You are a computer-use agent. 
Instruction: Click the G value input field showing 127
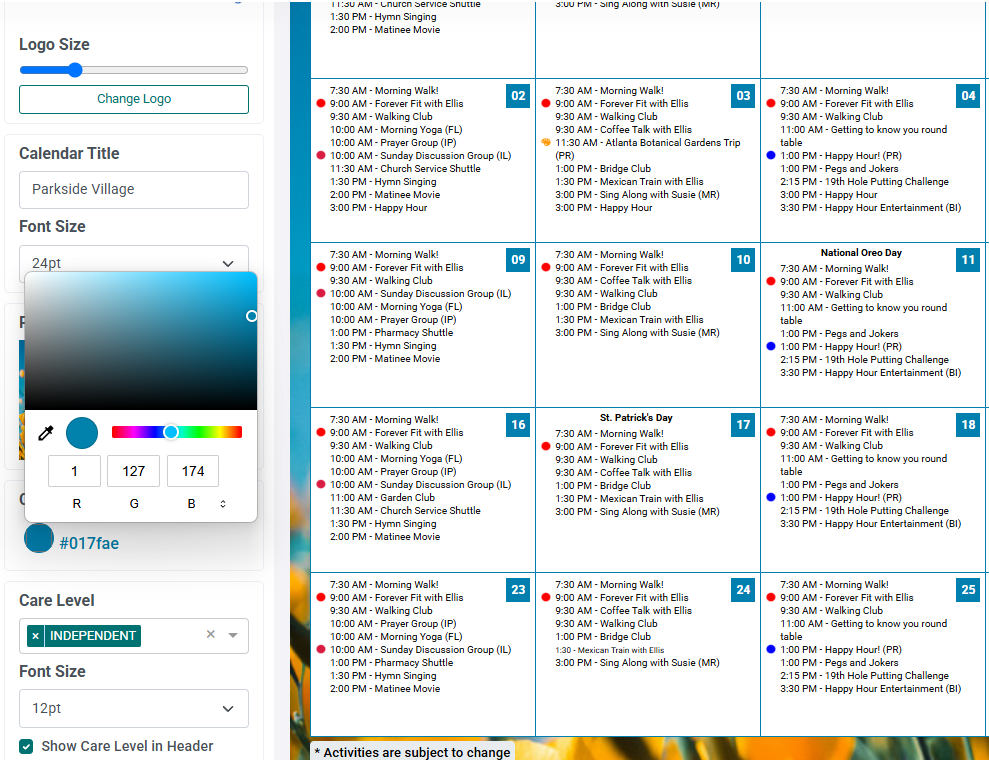point(134,471)
